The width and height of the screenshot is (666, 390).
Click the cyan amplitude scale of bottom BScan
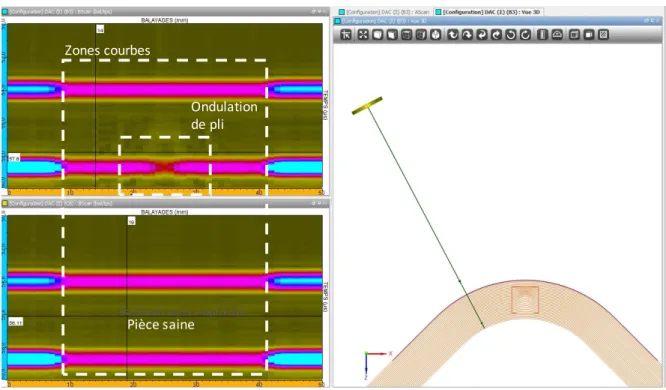(4, 298)
